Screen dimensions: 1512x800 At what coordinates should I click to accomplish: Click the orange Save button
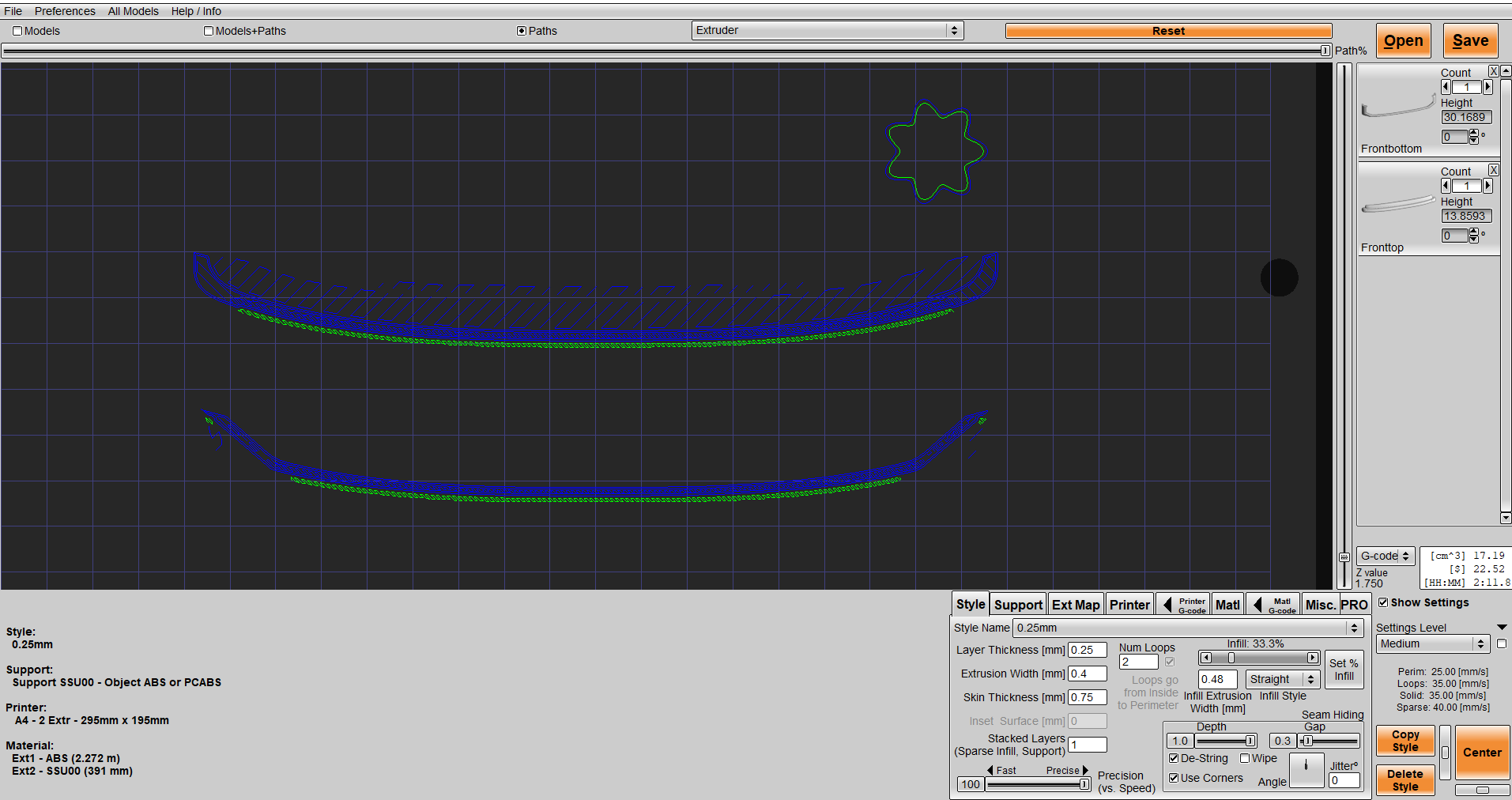coord(1470,41)
